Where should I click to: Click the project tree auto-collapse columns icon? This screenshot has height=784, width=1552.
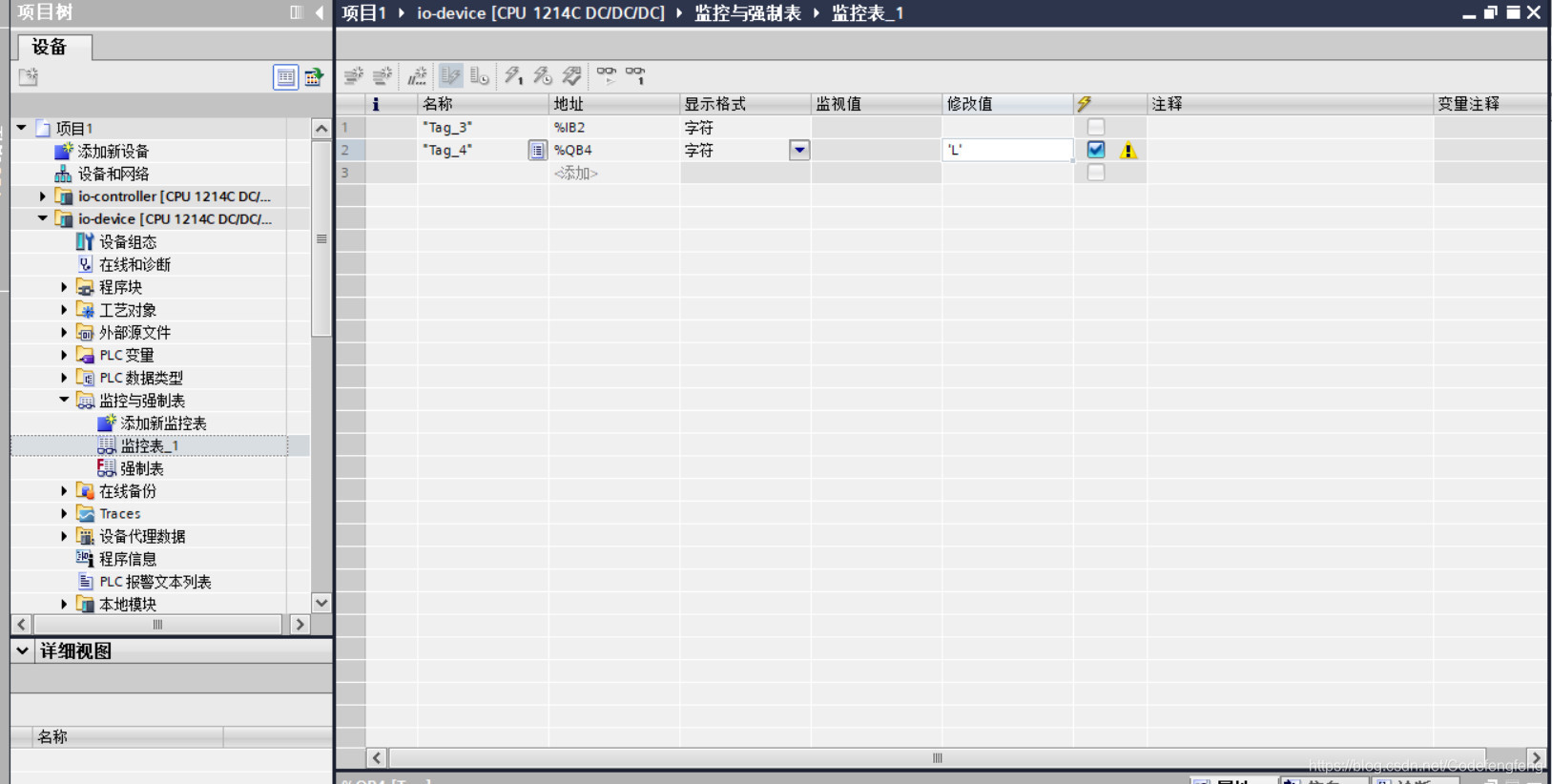click(x=297, y=12)
